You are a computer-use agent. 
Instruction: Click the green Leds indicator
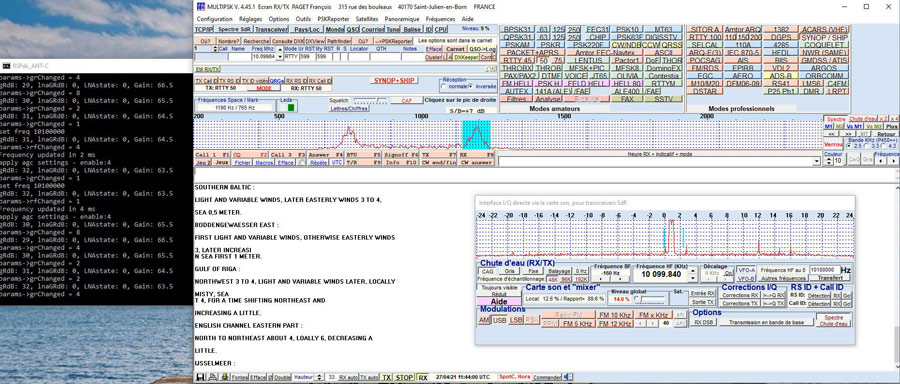tap(291, 107)
